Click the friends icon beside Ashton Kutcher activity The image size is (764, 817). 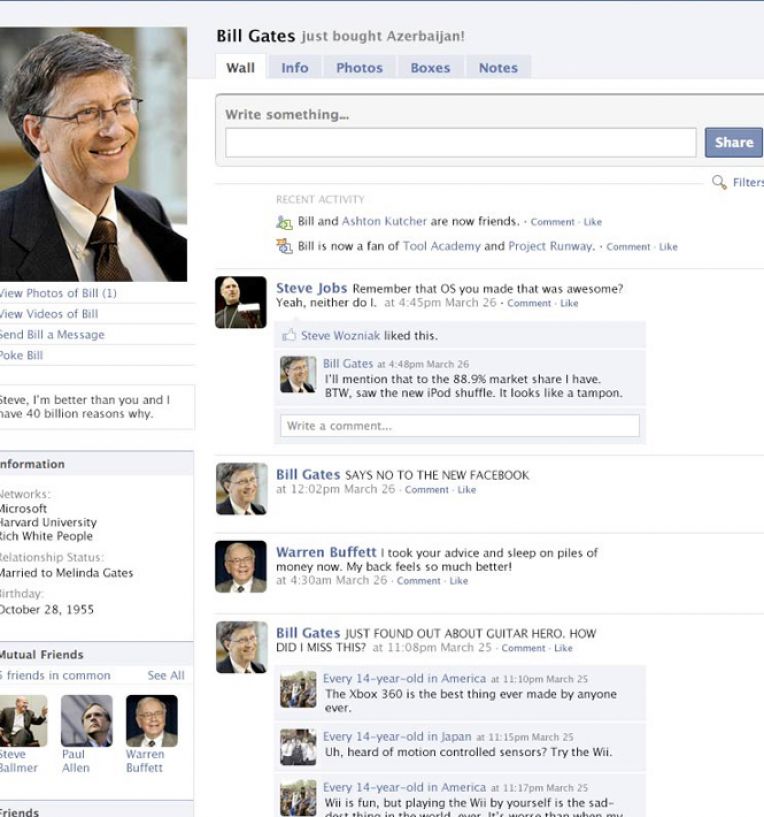point(284,222)
